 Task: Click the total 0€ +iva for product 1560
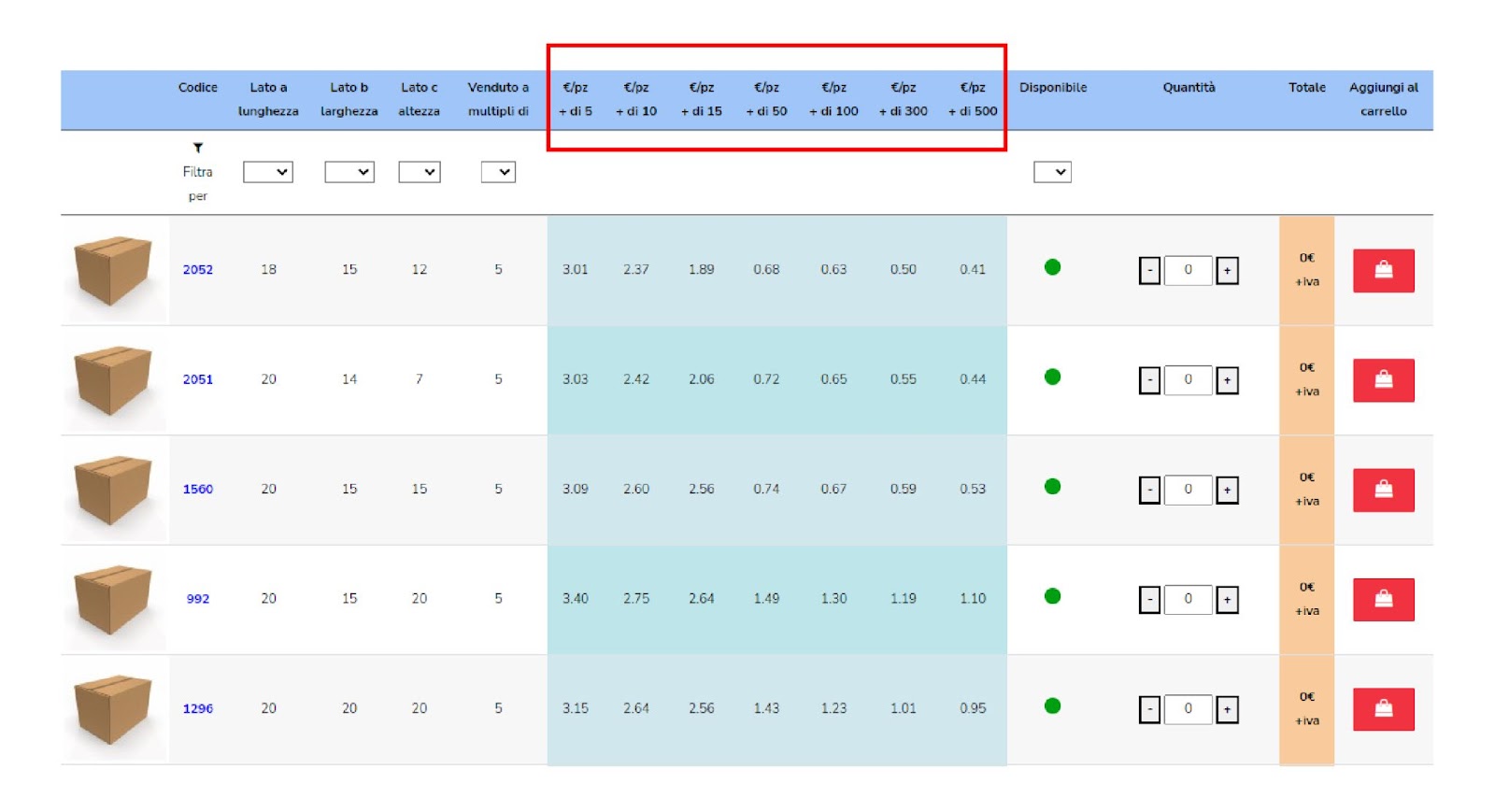coord(1307,490)
